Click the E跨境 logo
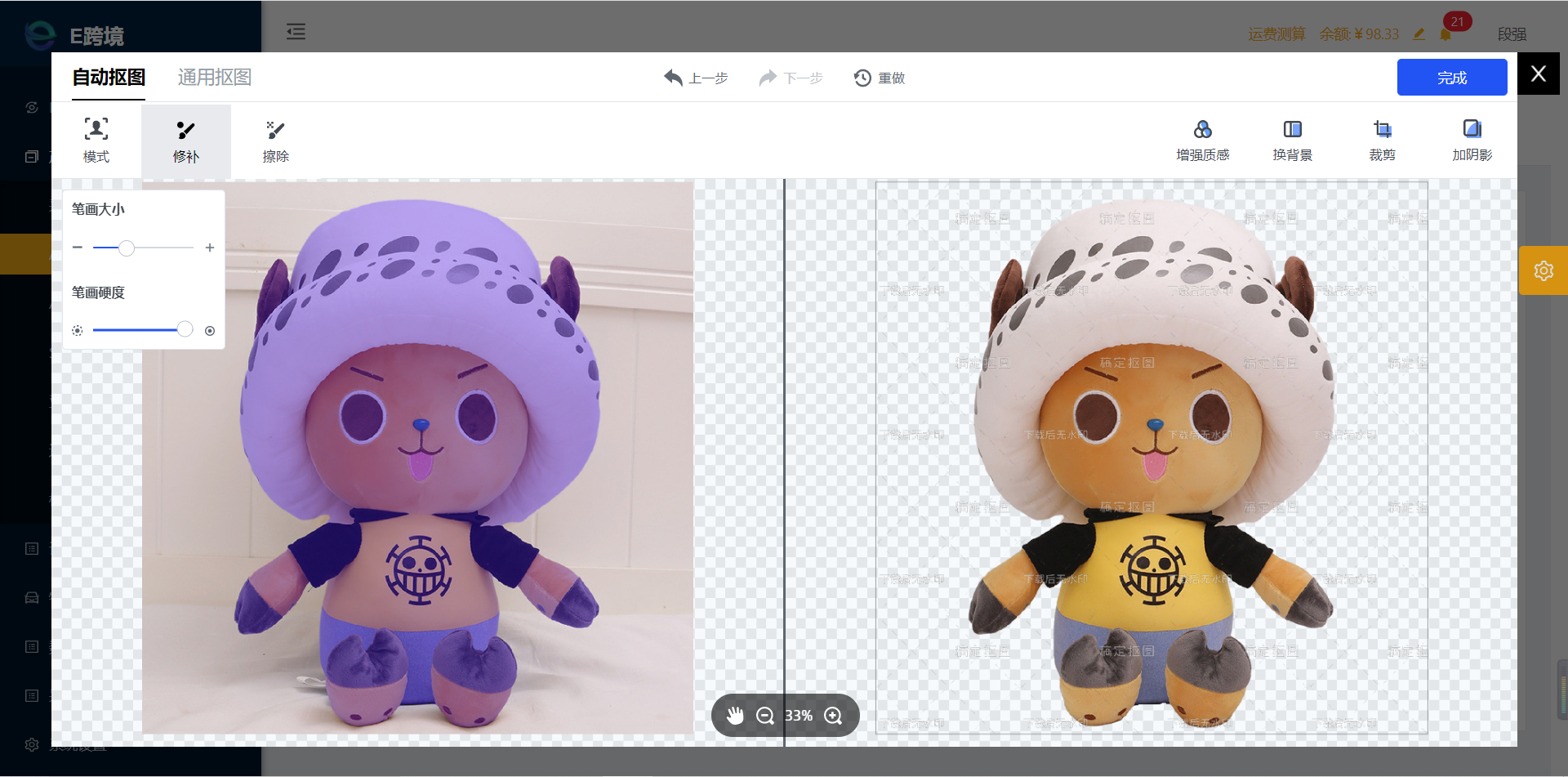The image size is (1568, 777). pos(73,35)
